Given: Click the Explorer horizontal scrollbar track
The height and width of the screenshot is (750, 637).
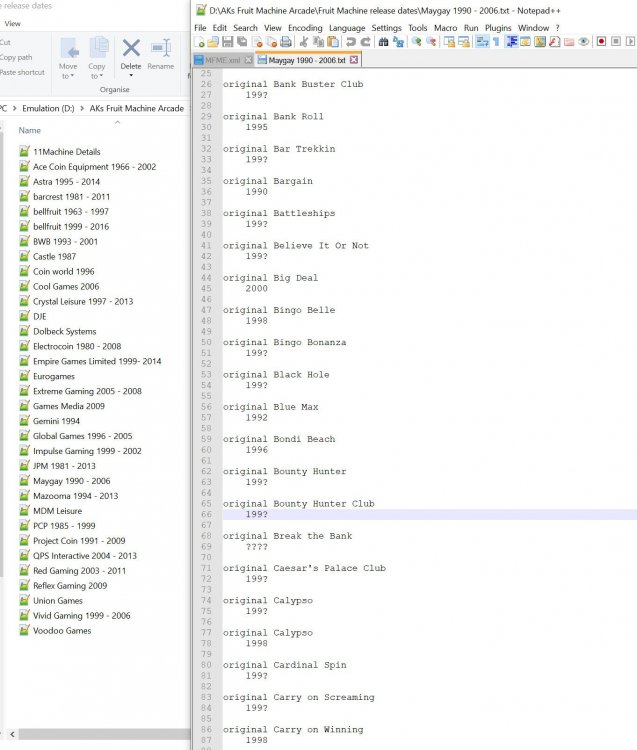Looking at the screenshot, I should coord(104,734).
